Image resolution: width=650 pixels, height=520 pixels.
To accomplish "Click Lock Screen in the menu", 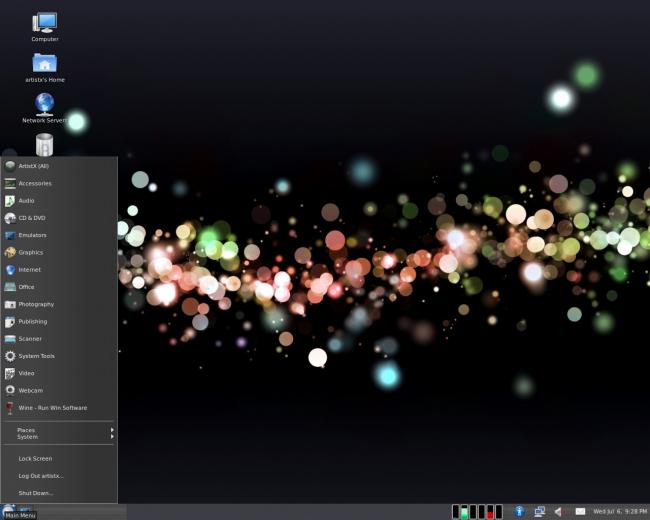I will 59,459.
